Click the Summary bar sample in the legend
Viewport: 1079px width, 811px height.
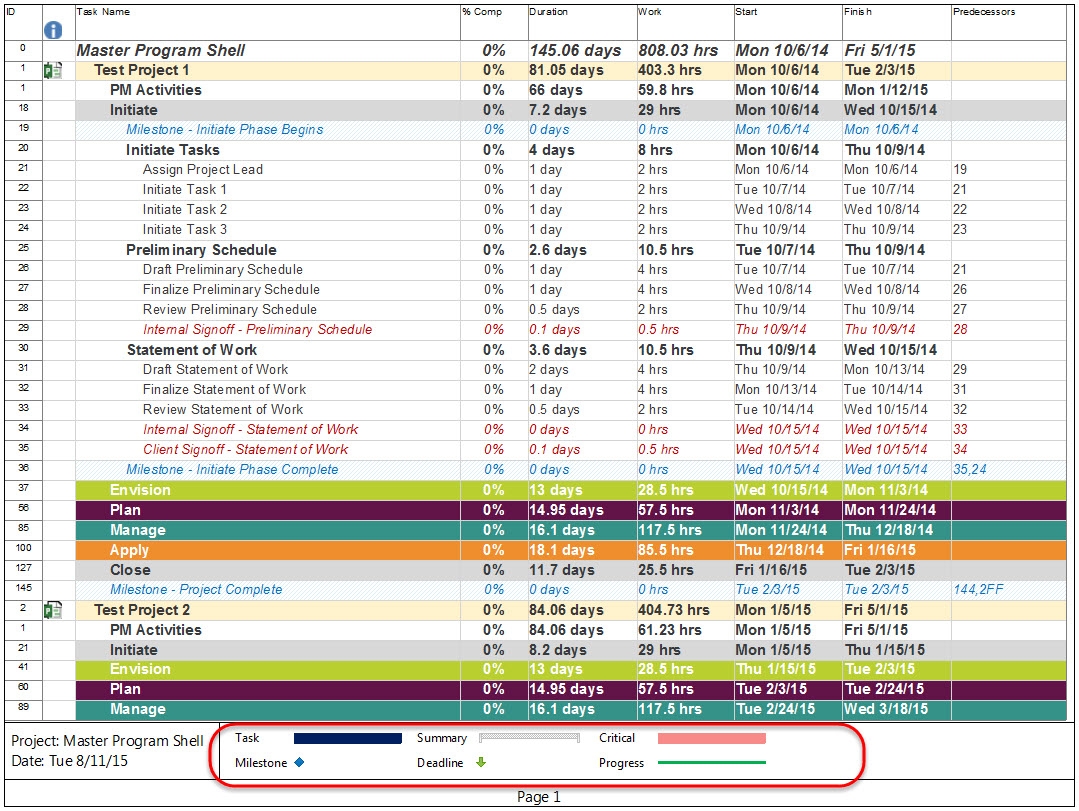(x=530, y=738)
